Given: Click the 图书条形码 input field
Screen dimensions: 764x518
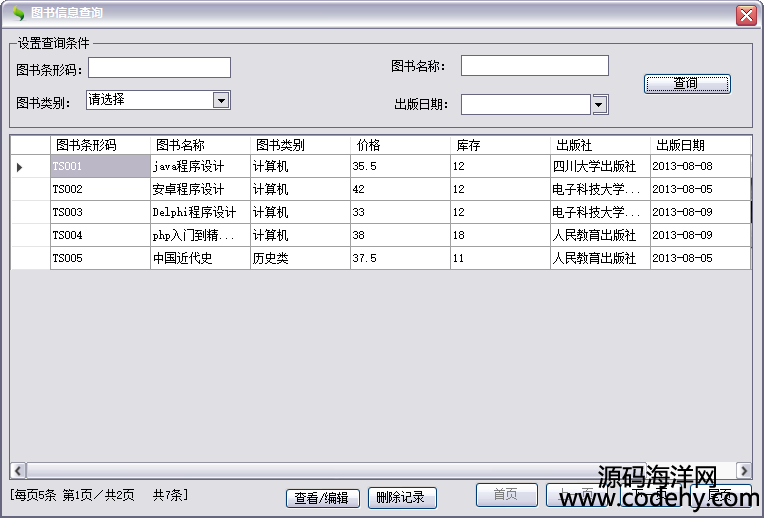Looking at the screenshot, I should click(x=159, y=68).
